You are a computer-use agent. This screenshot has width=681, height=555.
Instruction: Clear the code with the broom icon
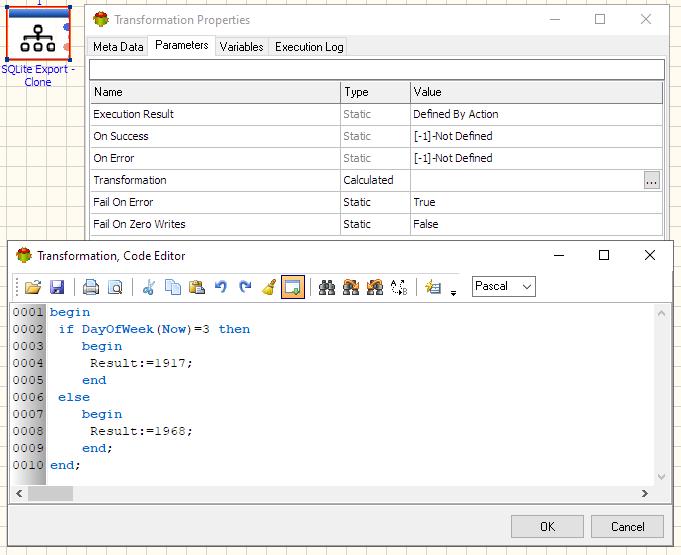click(269, 287)
